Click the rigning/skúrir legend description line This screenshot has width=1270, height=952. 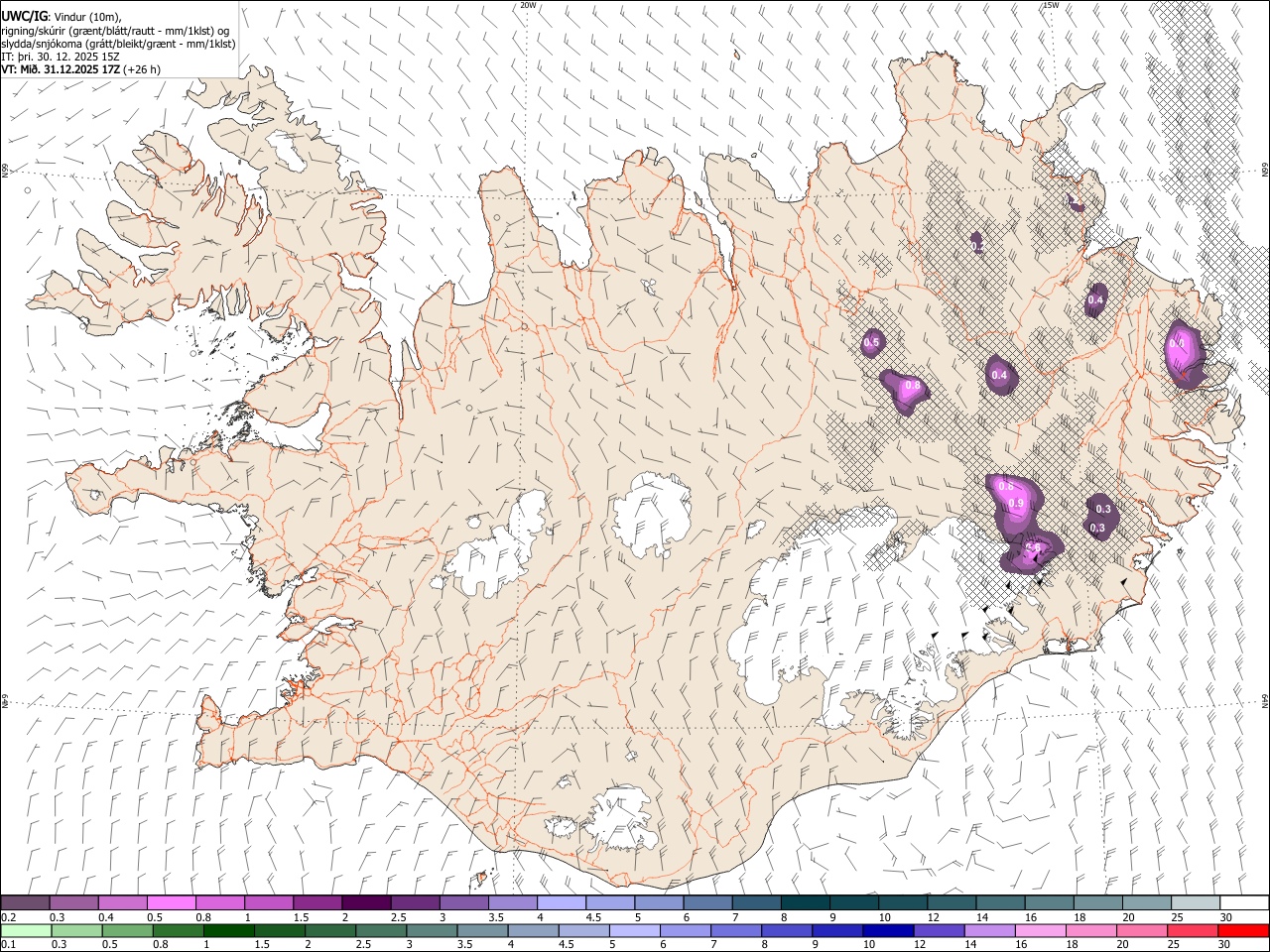click(x=116, y=30)
